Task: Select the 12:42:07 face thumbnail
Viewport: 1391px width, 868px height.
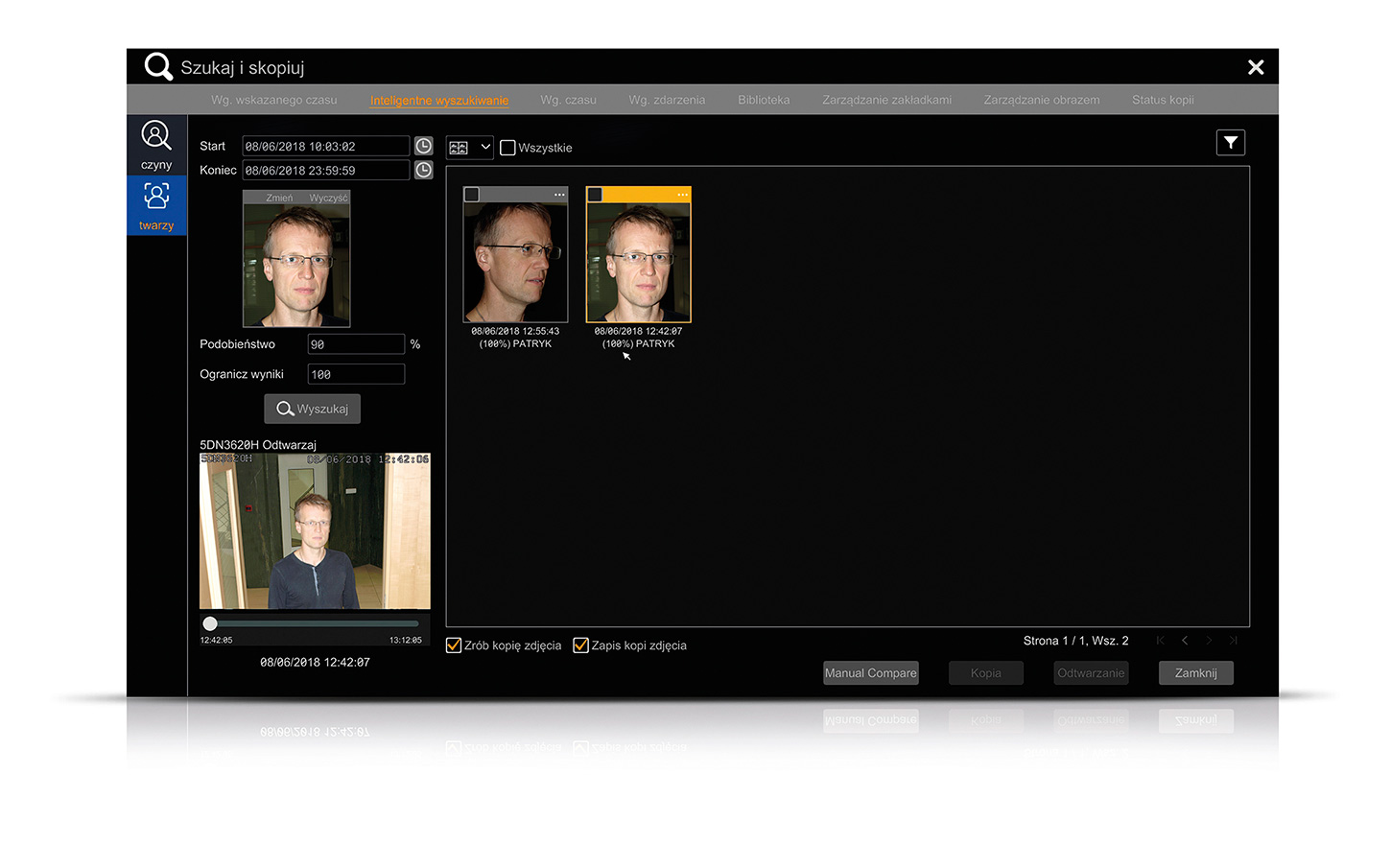Action: pos(639,263)
